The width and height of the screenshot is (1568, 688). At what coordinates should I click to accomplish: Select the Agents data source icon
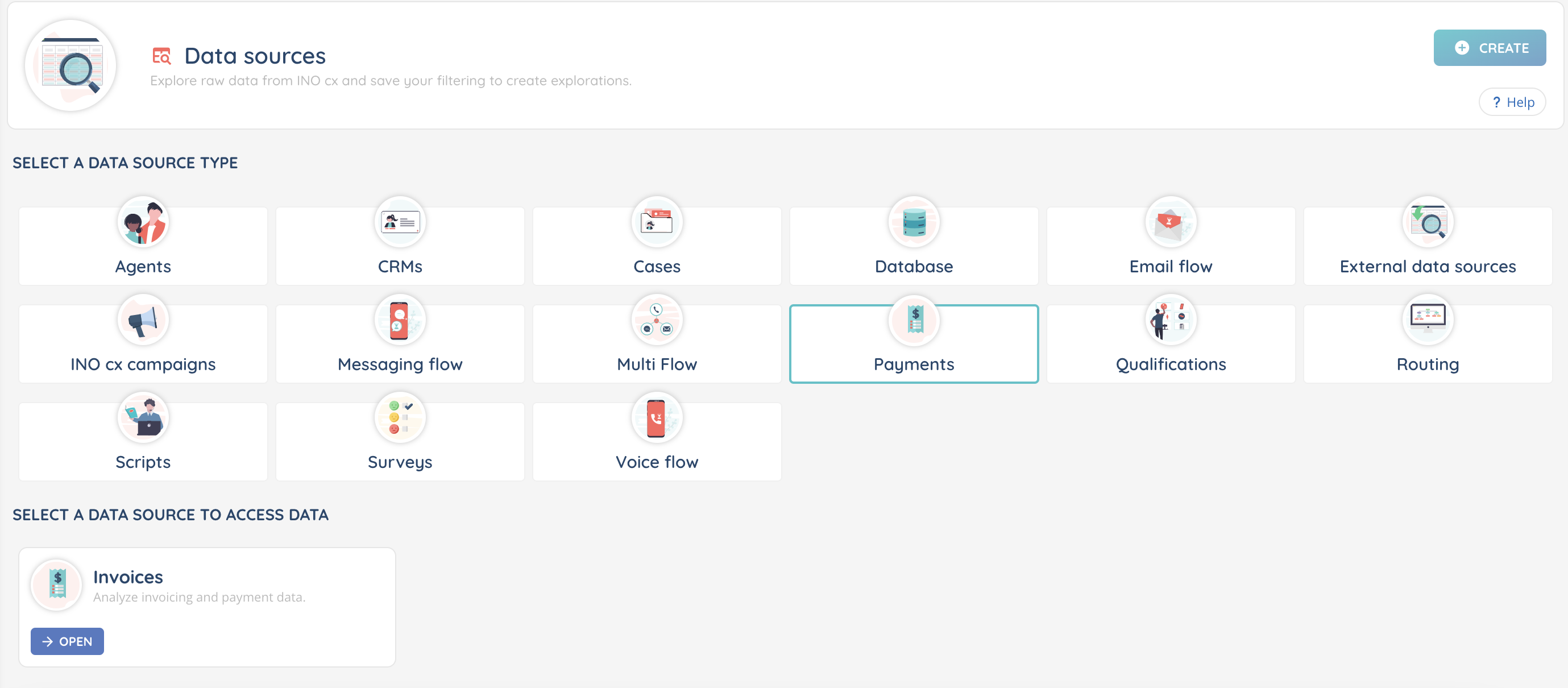143,222
